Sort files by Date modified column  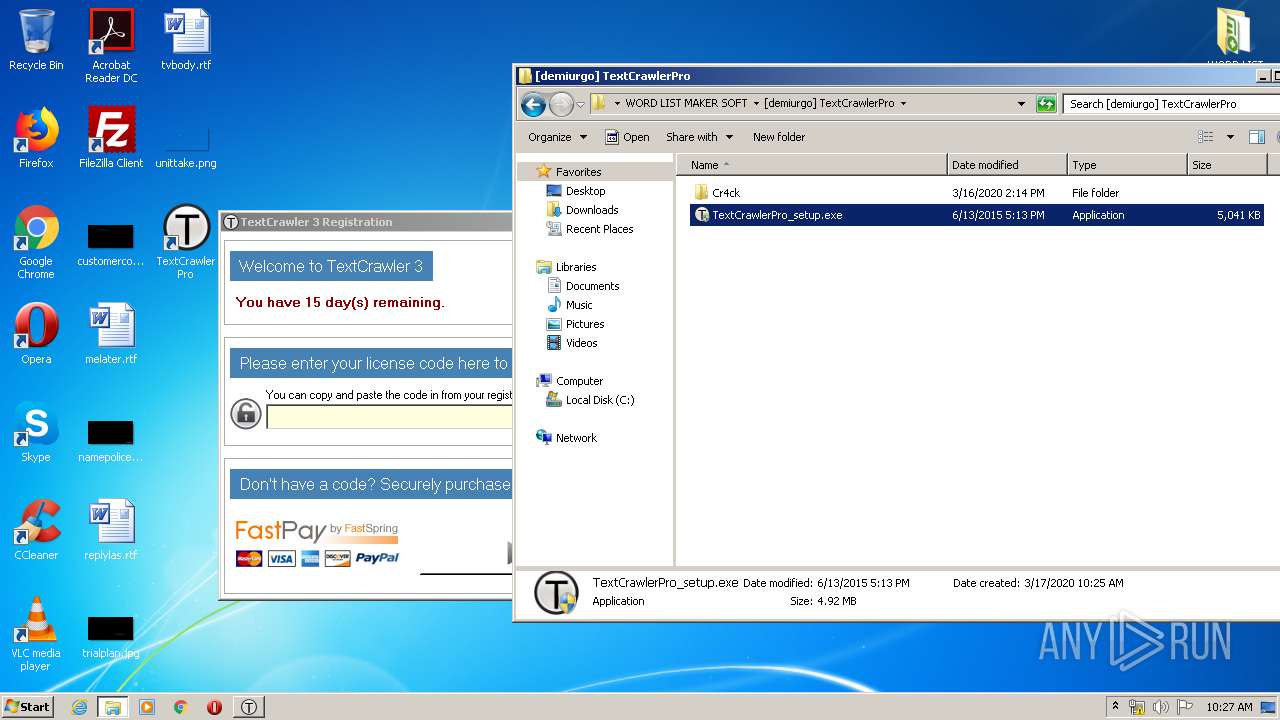tap(1007, 165)
